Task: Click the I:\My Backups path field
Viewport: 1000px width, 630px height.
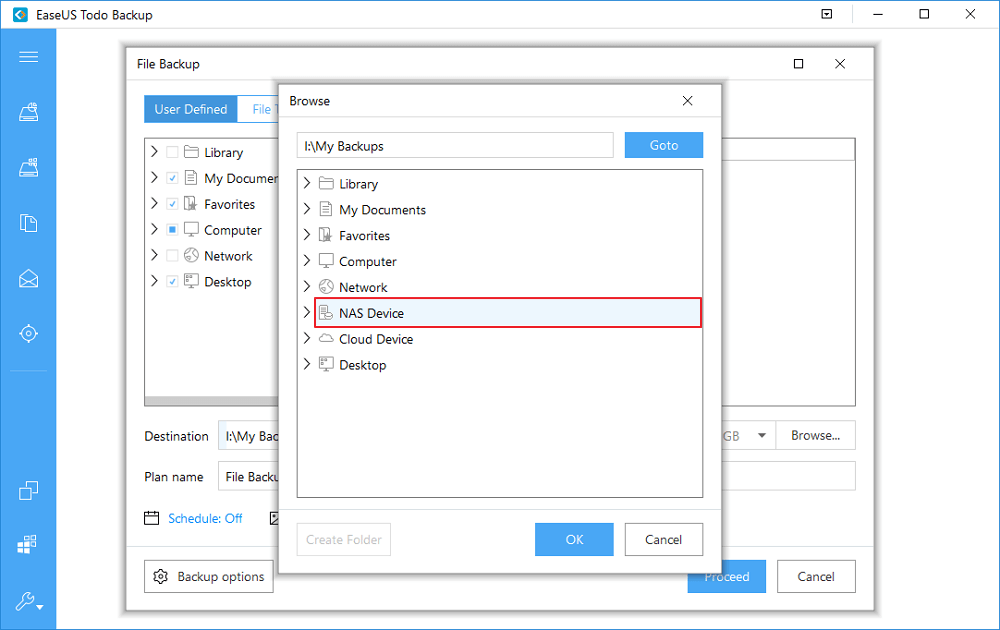Action: [x=455, y=145]
